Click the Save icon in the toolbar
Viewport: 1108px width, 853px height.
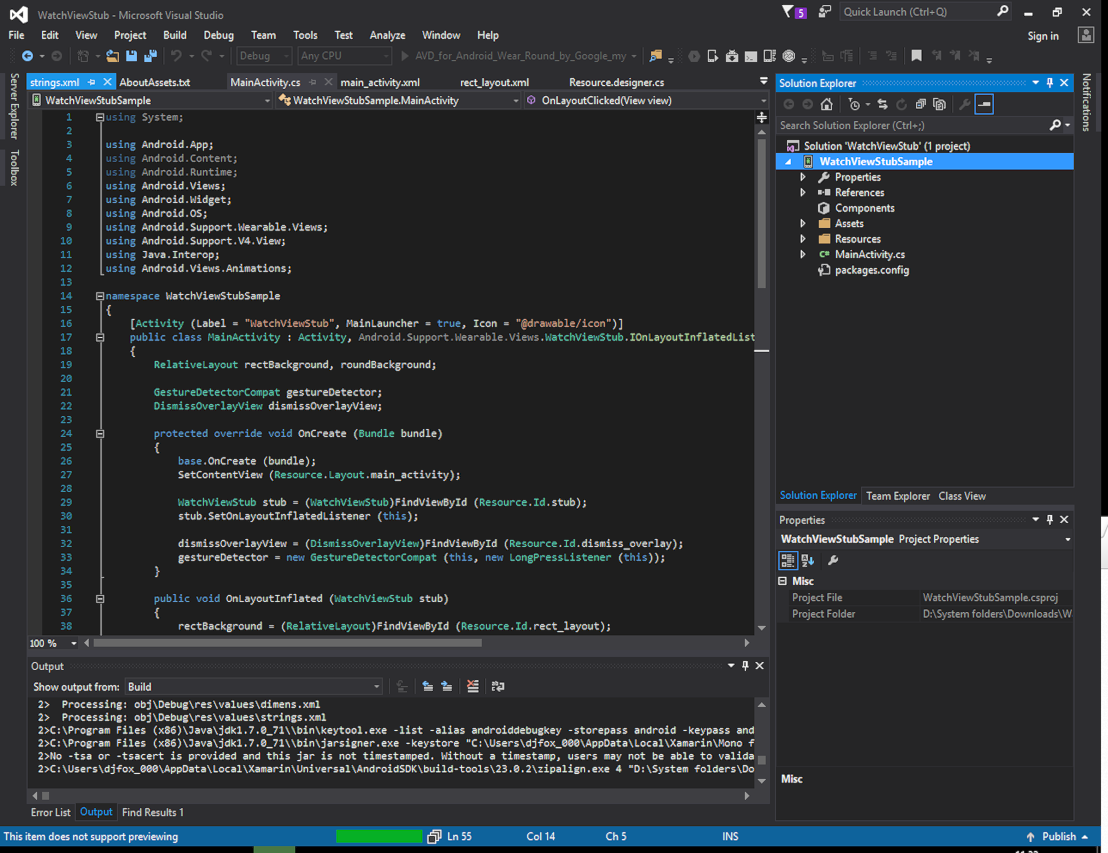click(131, 56)
